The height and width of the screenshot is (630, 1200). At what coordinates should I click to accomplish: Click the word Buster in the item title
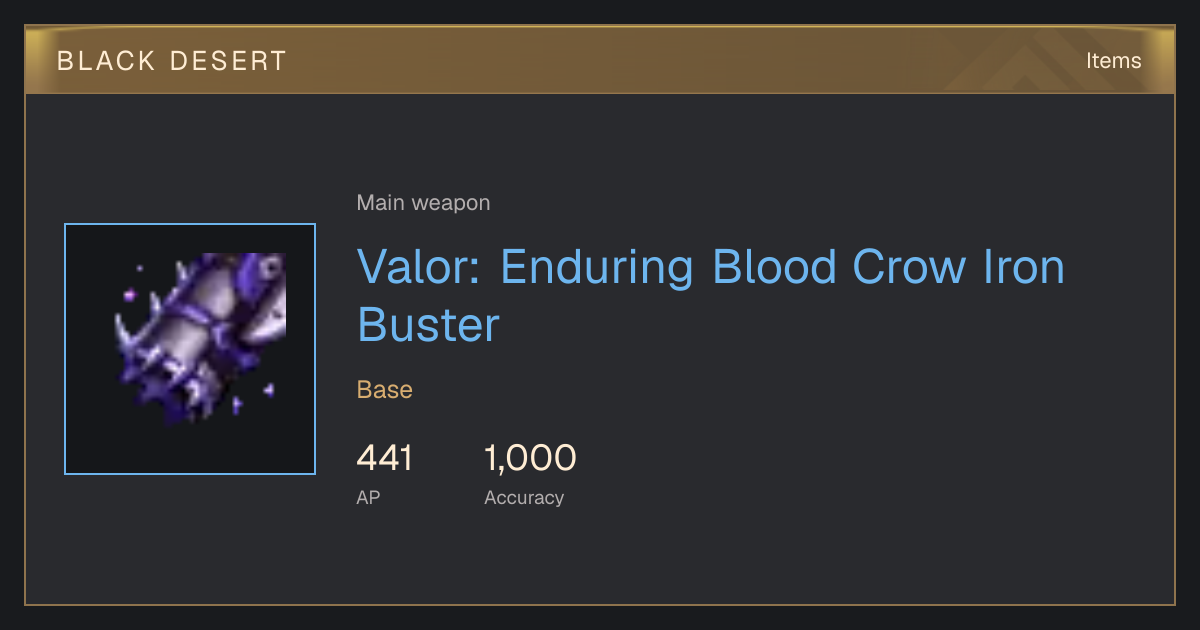pyautogui.click(x=428, y=325)
